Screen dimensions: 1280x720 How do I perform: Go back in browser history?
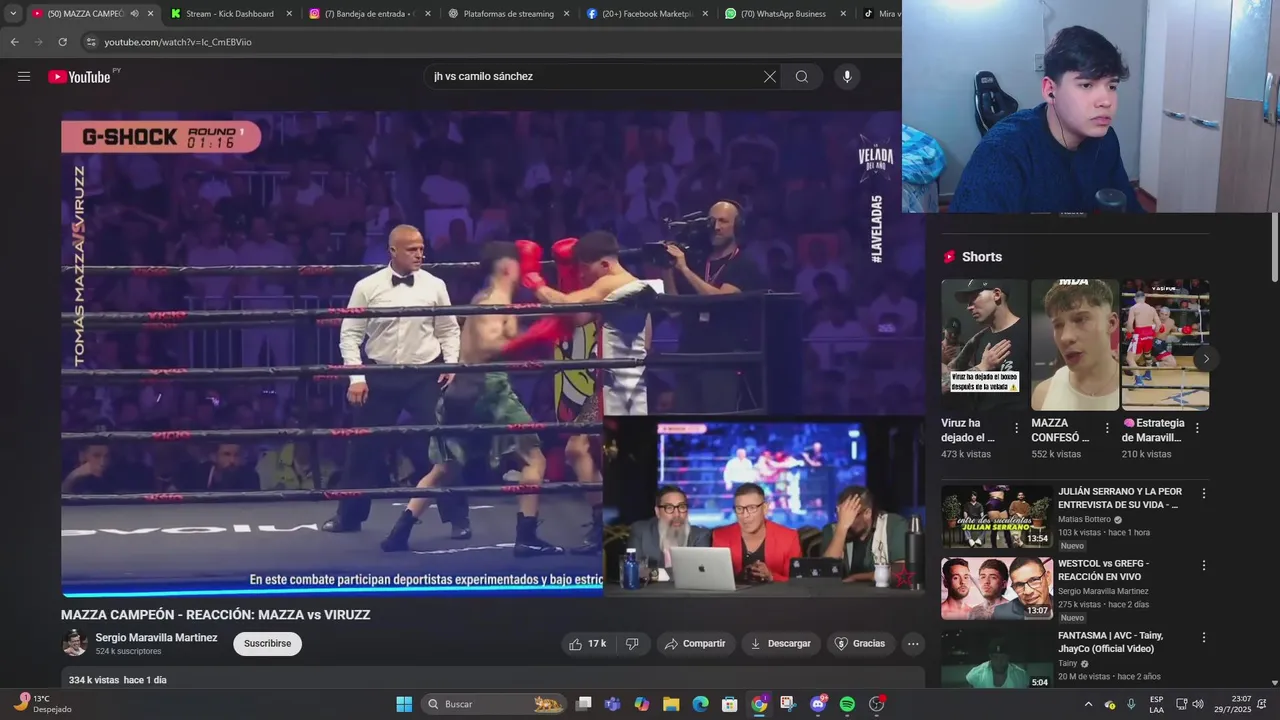click(14, 42)
